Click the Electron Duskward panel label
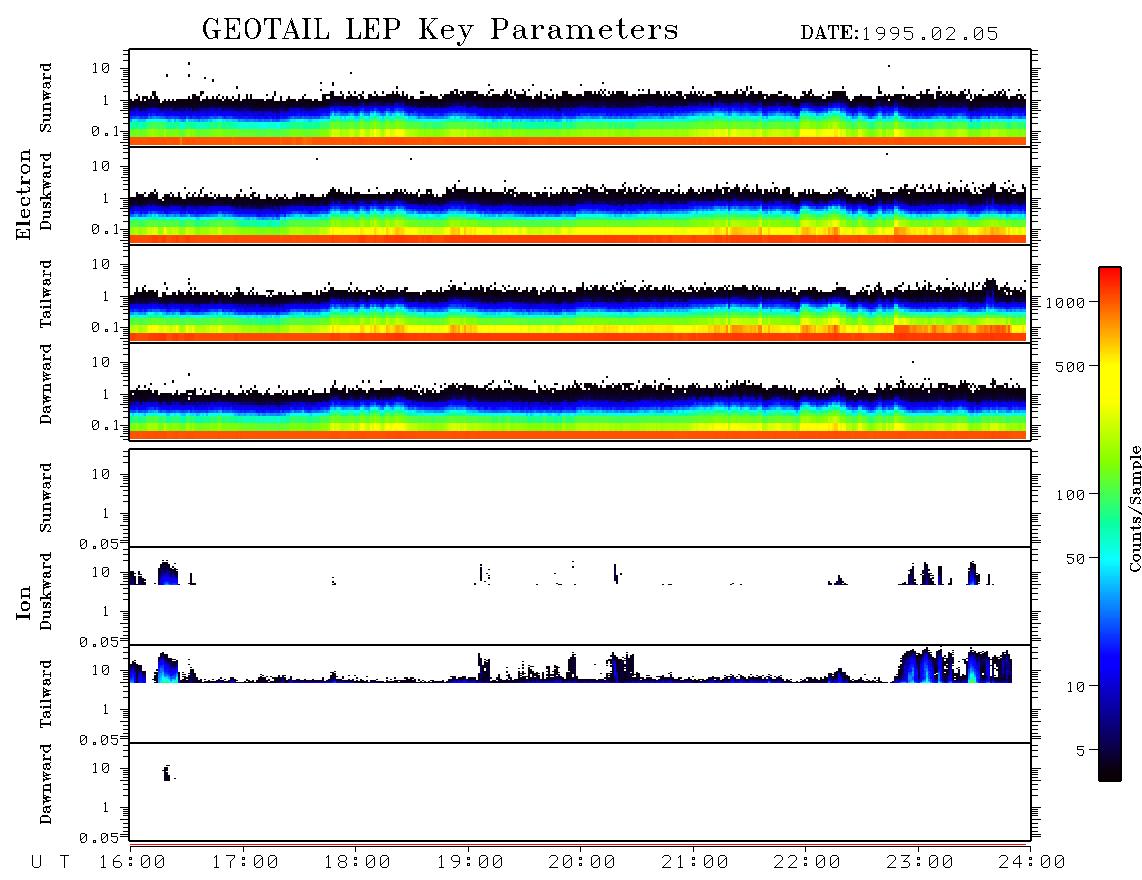 [45, 191]
